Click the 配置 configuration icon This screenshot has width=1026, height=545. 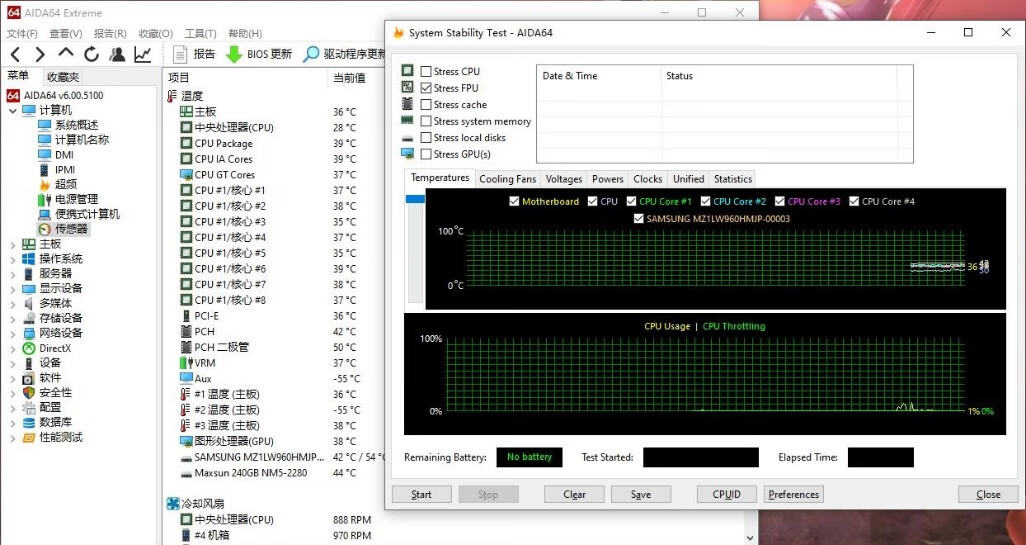28,408
